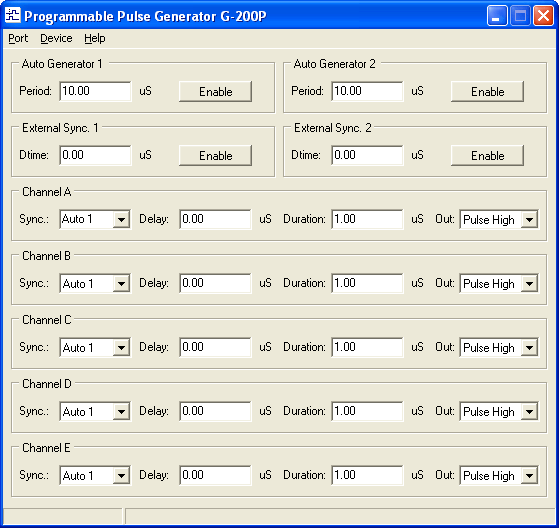
Task: Open the Help menu
Action: (94, 38)
